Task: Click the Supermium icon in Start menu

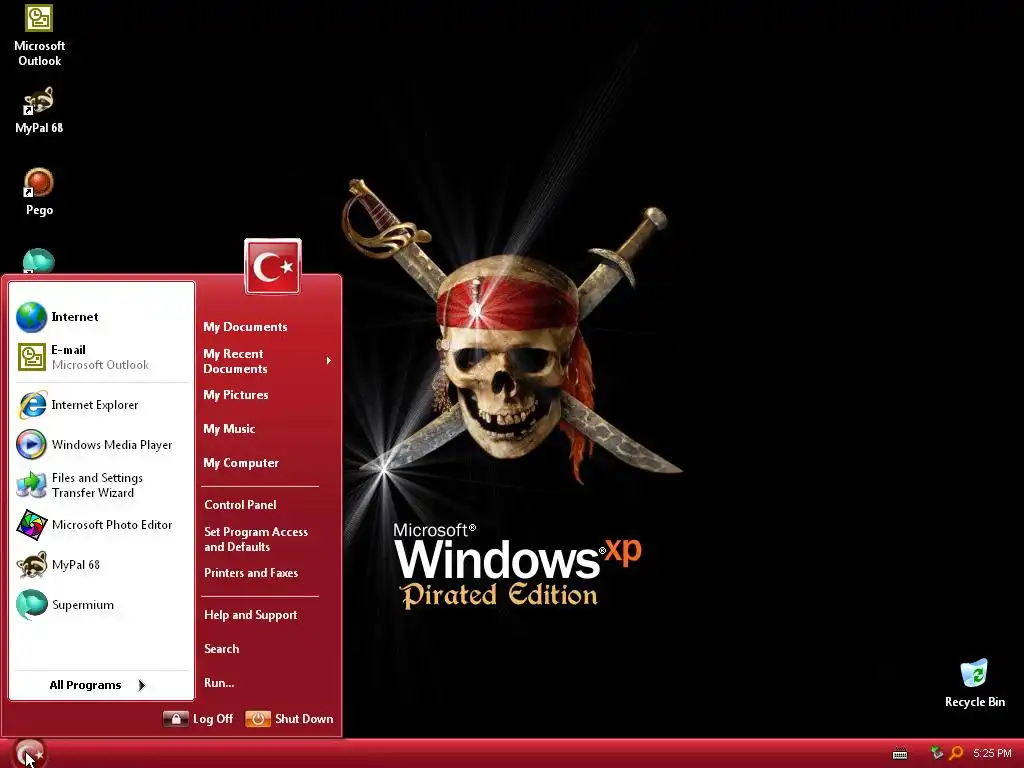Action: pos(31,605)
